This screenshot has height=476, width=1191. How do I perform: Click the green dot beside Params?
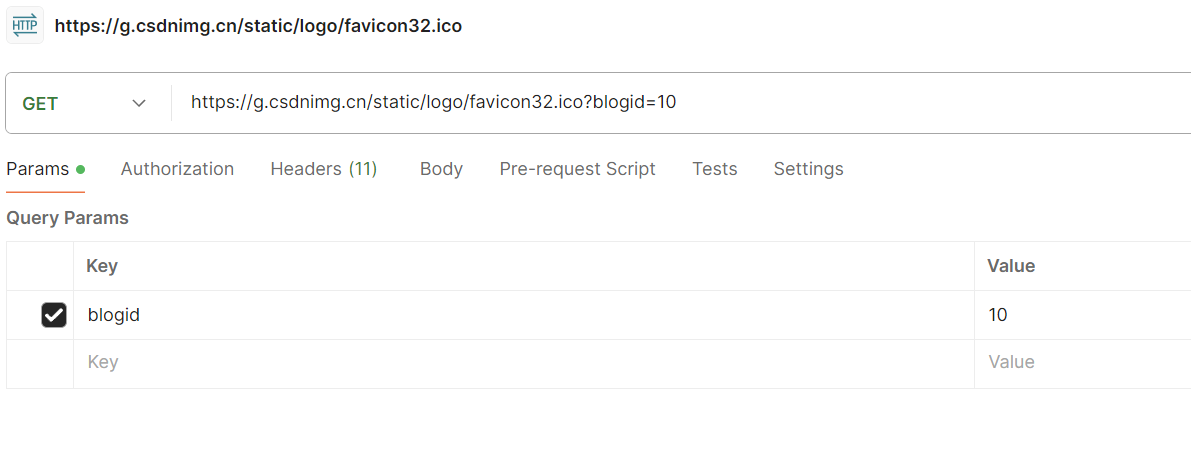point(80,169)
